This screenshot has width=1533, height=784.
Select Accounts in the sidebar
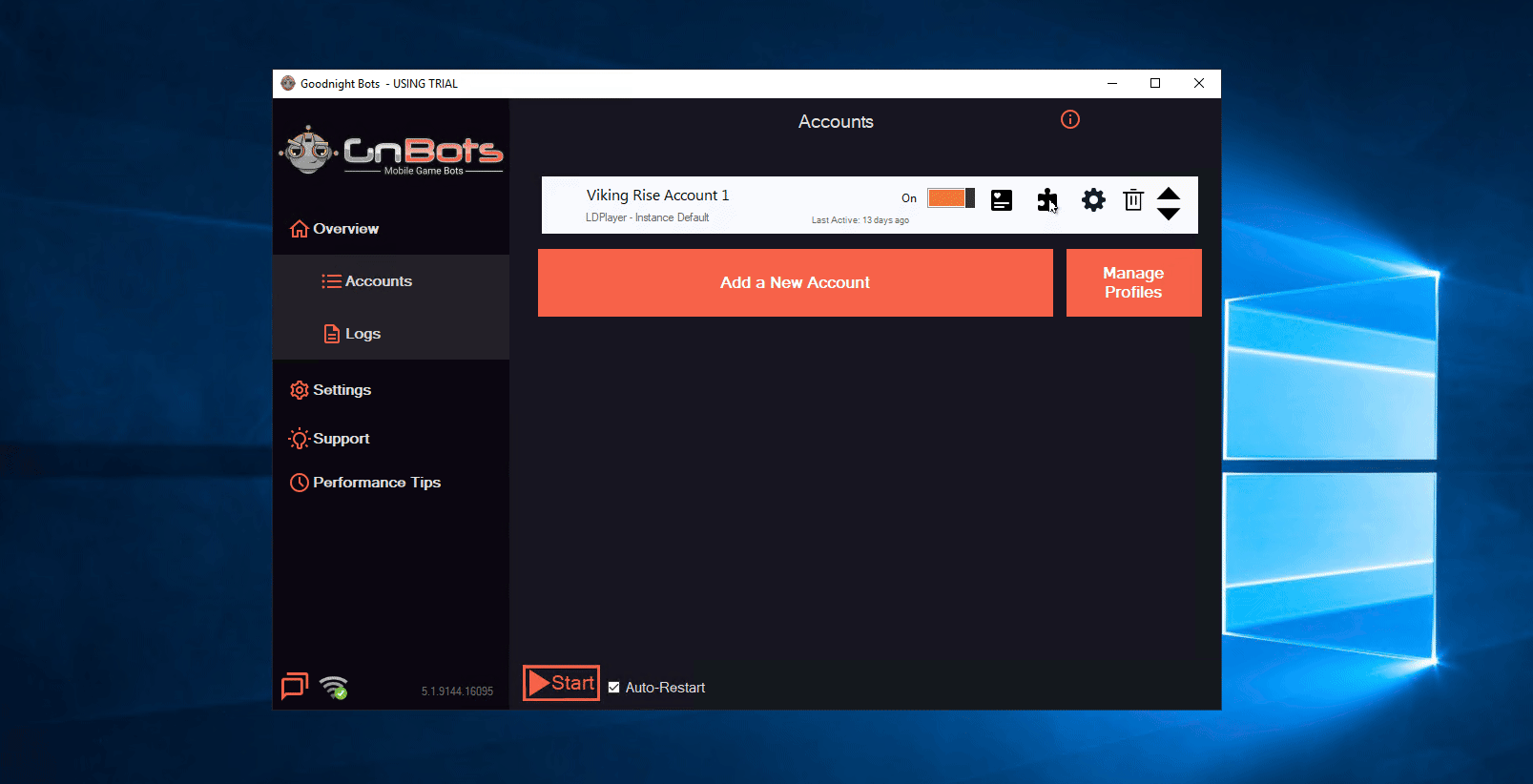[367, 281]
